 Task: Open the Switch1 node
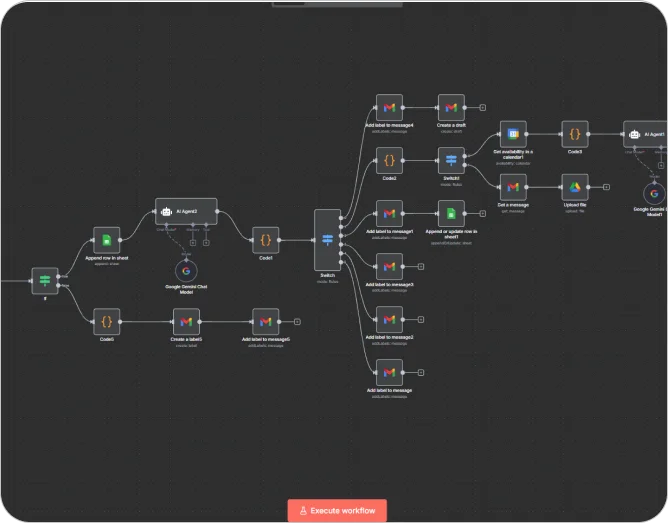click(x=451, y=161)
